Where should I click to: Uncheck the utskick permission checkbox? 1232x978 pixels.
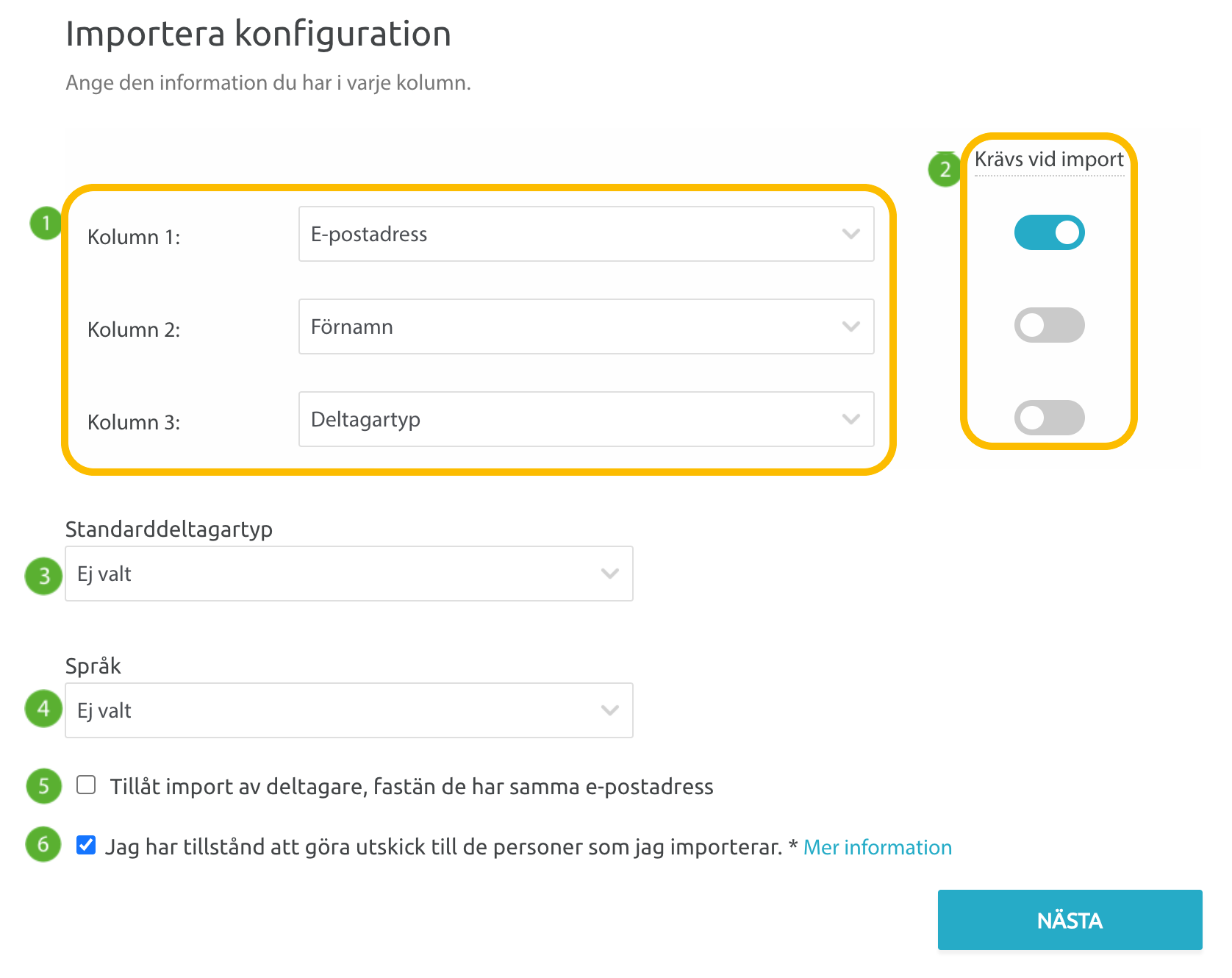point(86,846)
